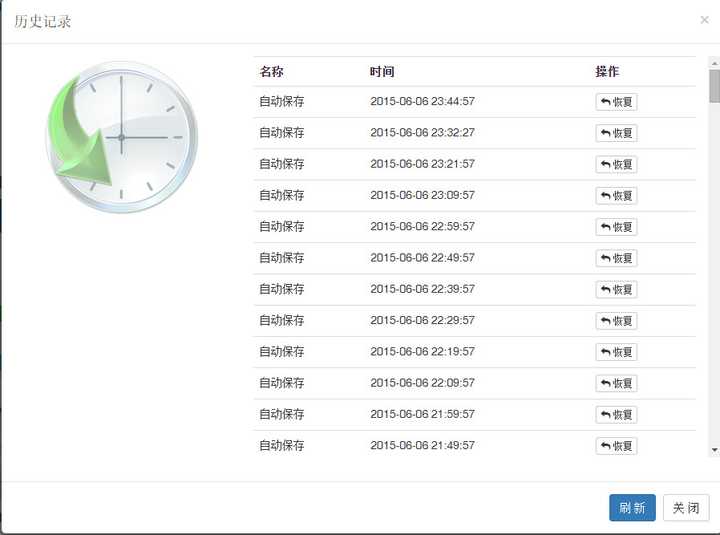Screen dimensions: 720x535
Task: Click 自动保存 name in the 22:39:57 row
Action: click(x=281, y=288)
